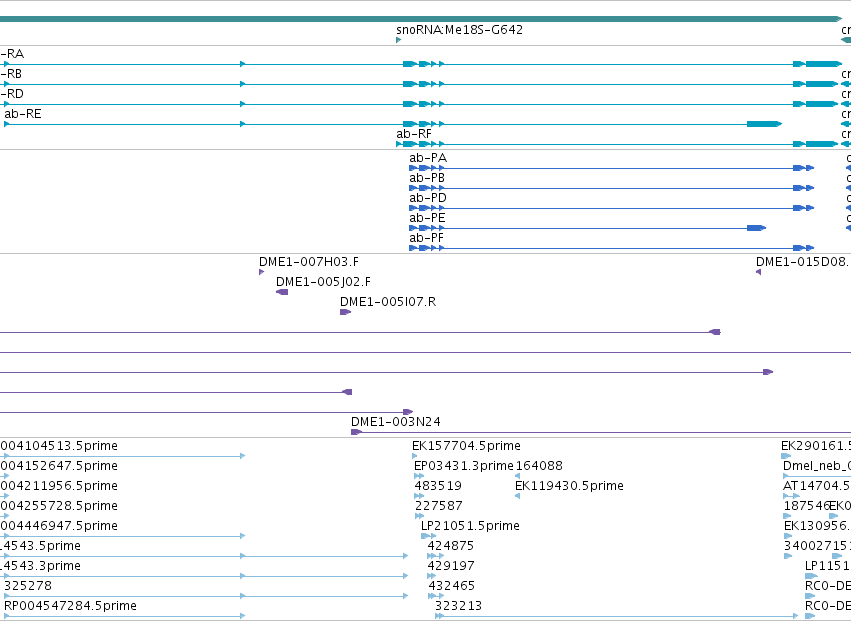Click the ab-PA protein label
Screen dimensions: 851x621
click(428, 158)
